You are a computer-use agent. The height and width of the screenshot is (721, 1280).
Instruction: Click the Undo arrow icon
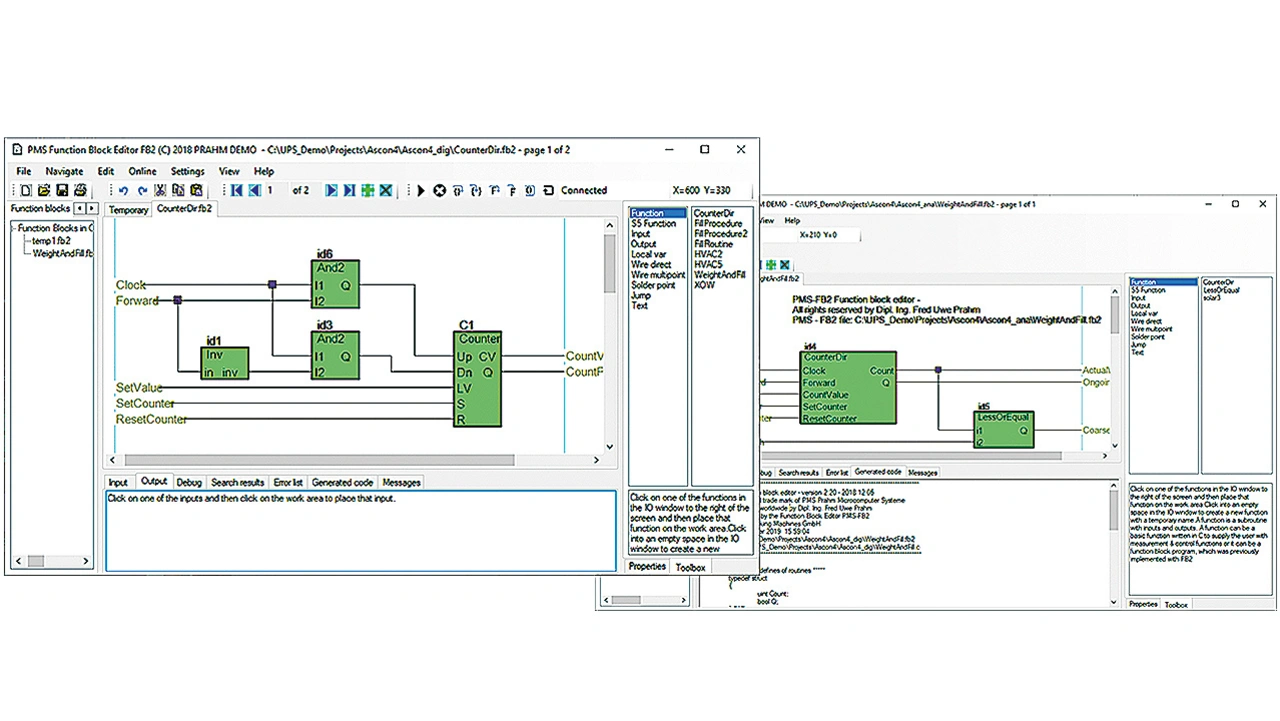click(x=124, y=190)
